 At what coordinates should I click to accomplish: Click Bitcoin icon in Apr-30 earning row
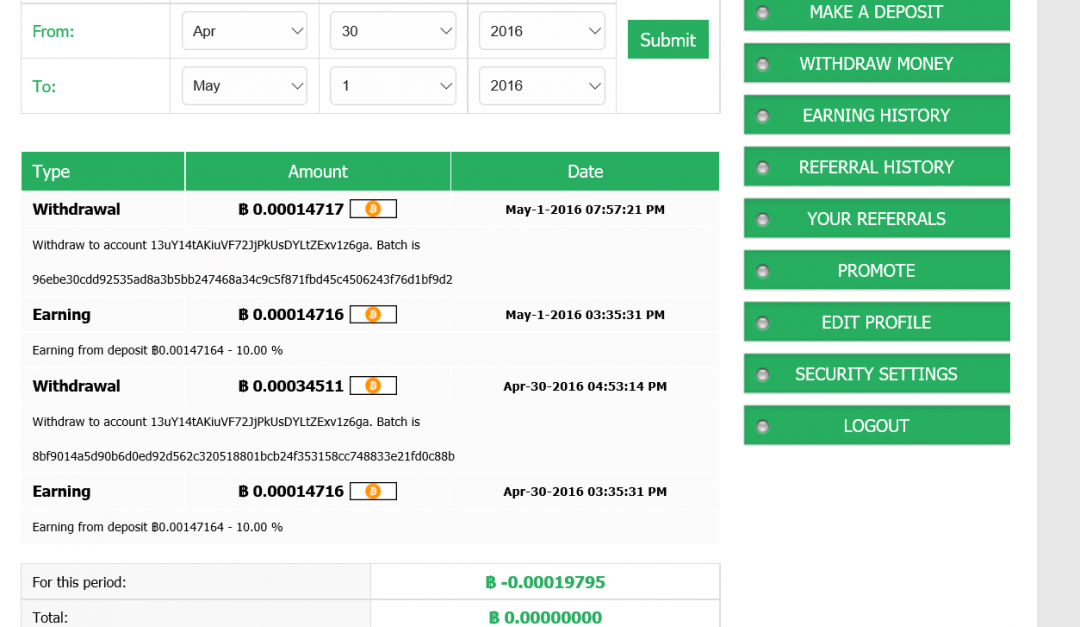click(373, 492)
